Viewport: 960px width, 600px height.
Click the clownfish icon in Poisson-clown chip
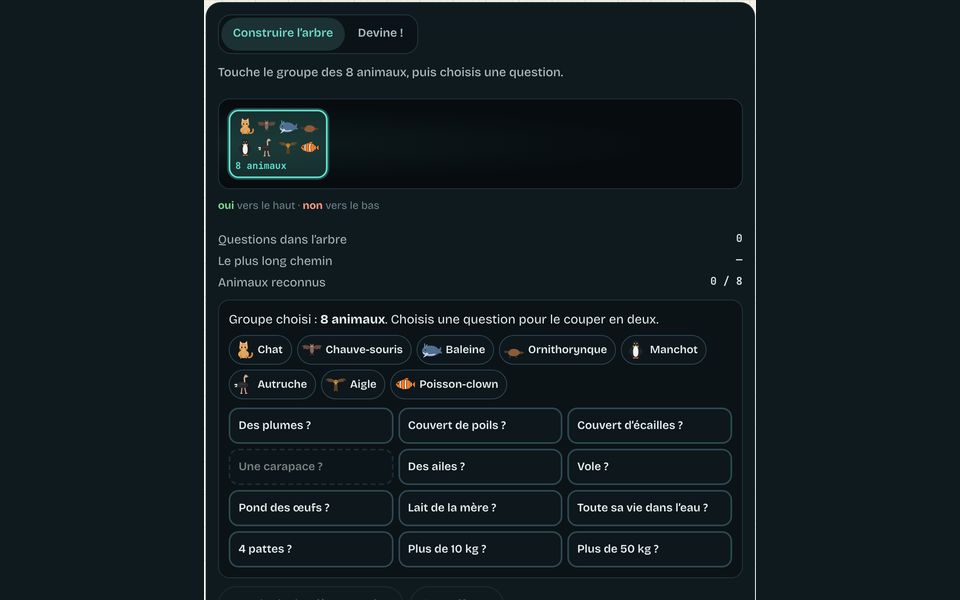405,384
